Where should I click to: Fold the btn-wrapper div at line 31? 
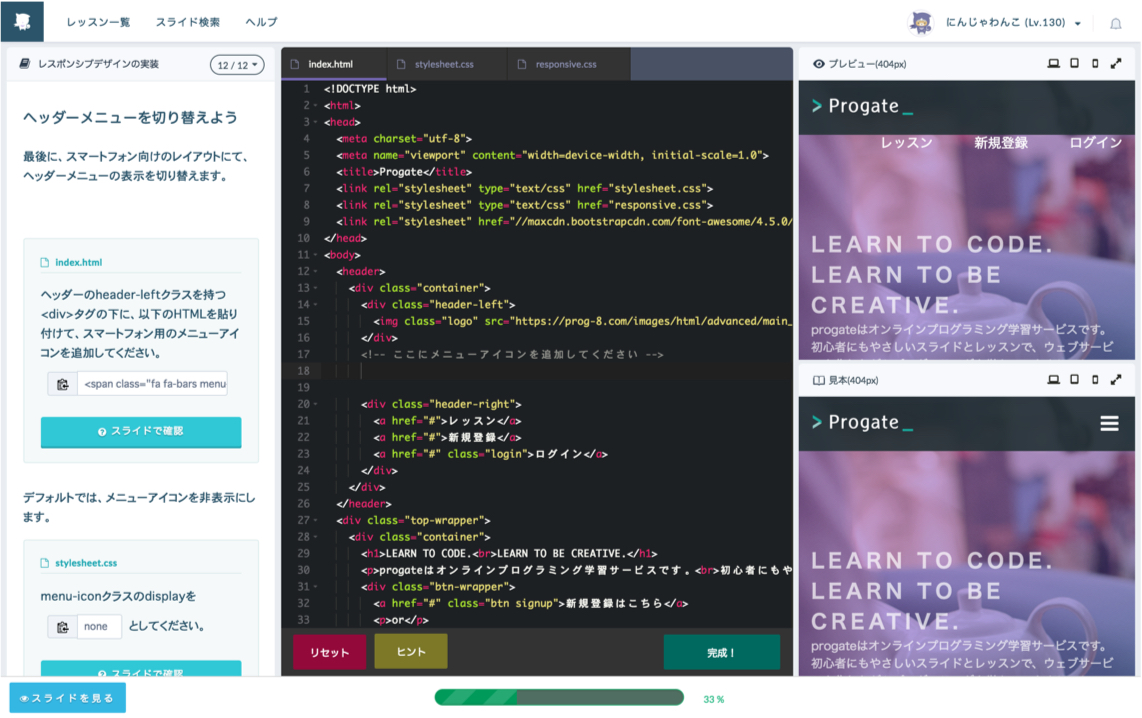316,587
